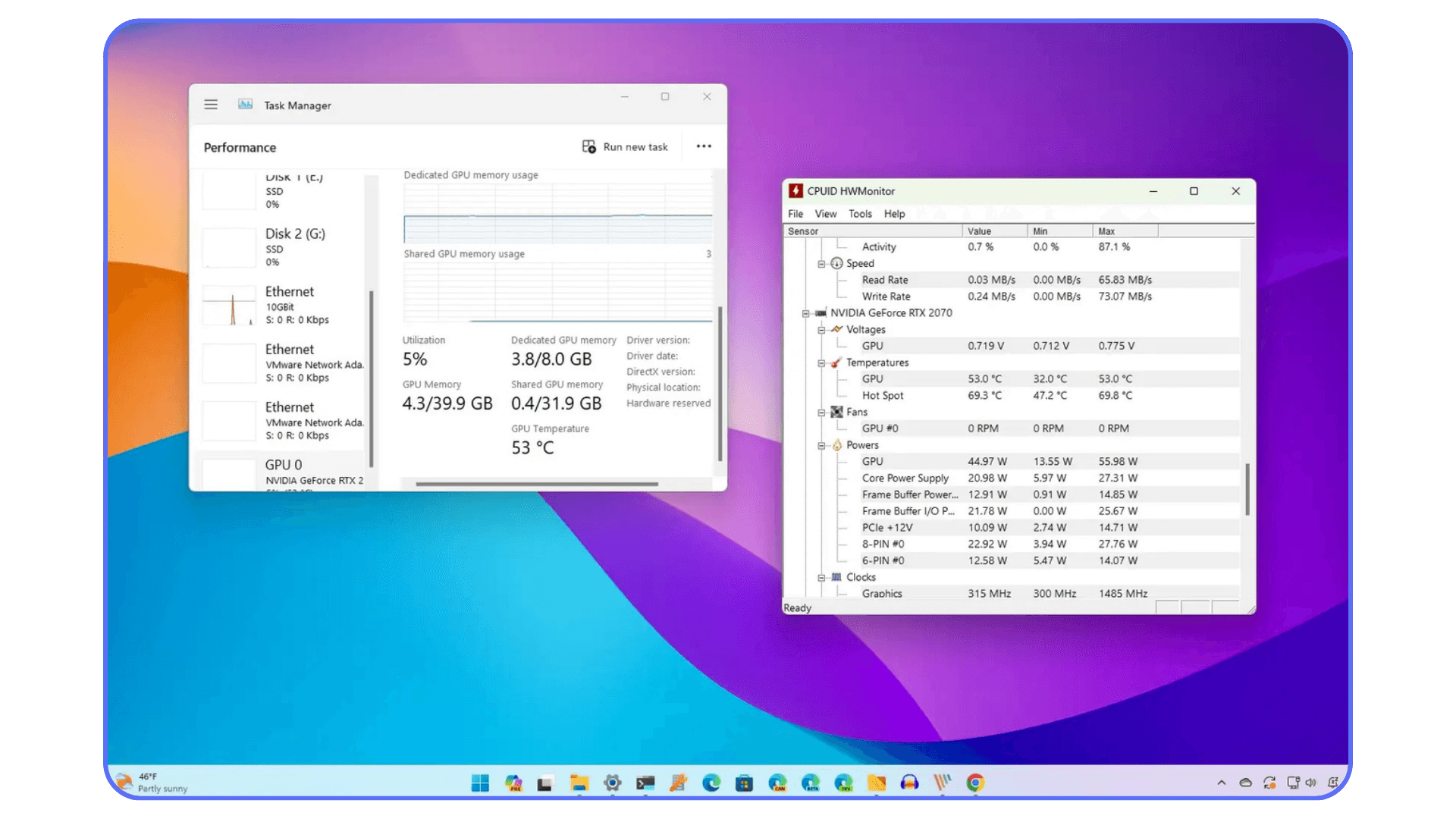This screenshot has width=1456, height=819.
Task: Open the Tools menu in HWMonitor
Action: click(x=860, y=214)
